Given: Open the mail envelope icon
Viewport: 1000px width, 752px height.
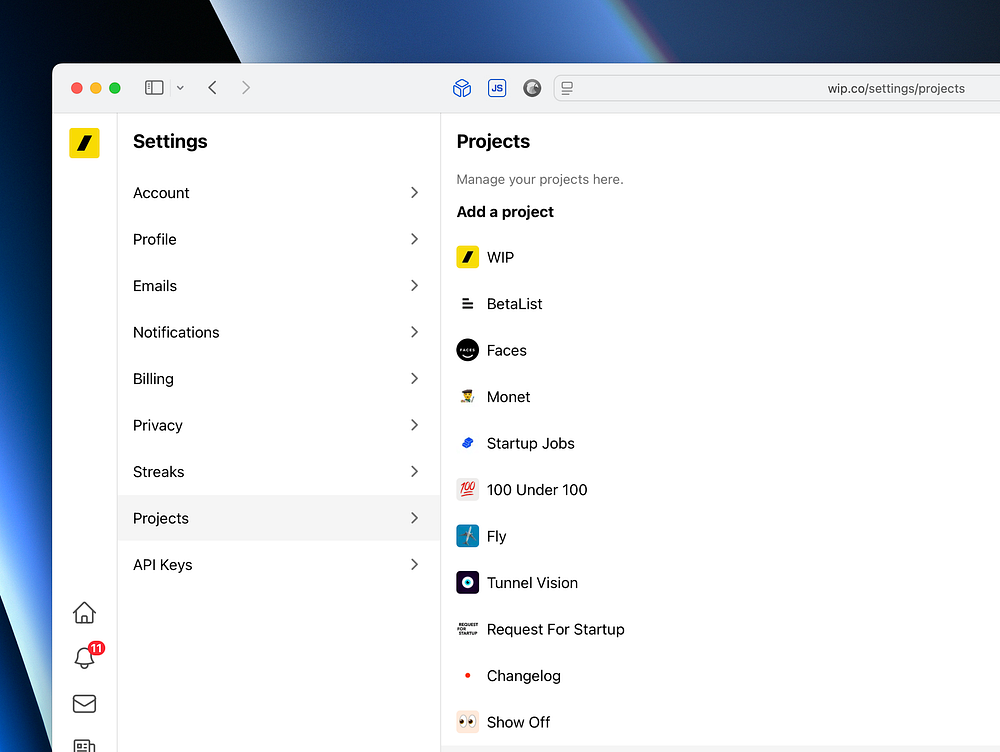Looking at the screenshot, I should (x=84, y=704).
